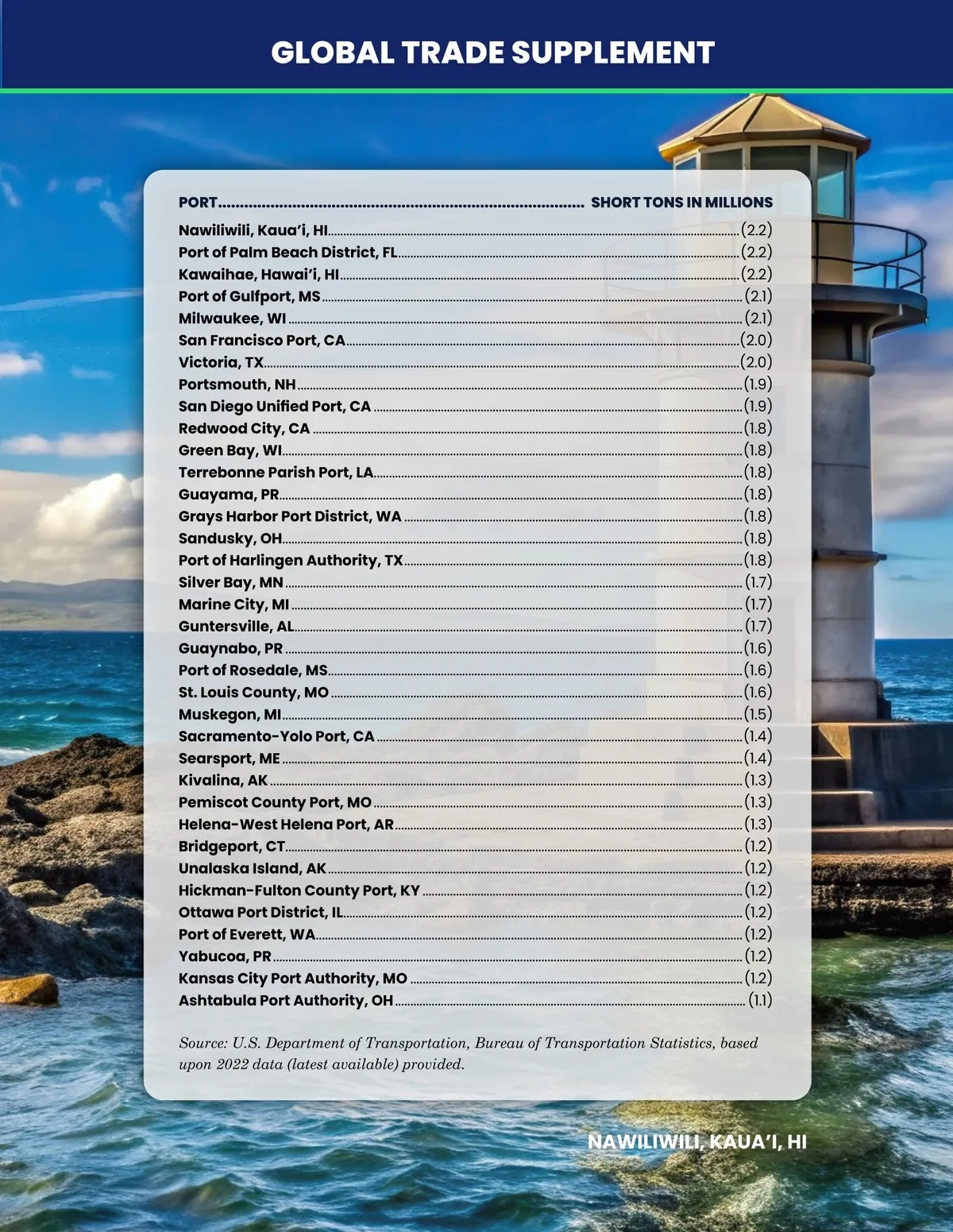The width and height of the screenshot is (953, 1232).
Task: Click St. Louis County, MO entry
Action: coord(253,693)
